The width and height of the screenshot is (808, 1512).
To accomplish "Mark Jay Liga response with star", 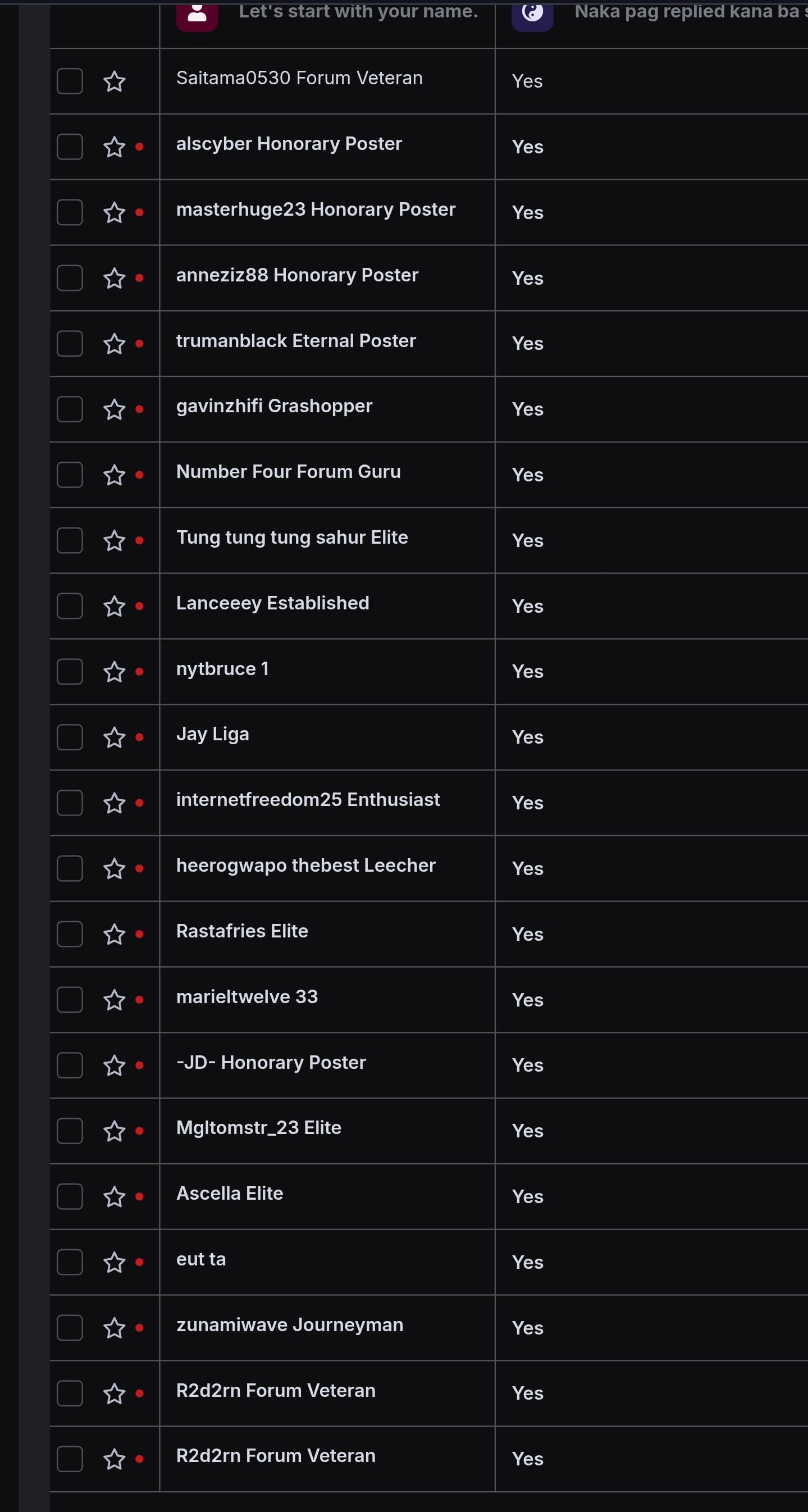I will pos(114,737).
